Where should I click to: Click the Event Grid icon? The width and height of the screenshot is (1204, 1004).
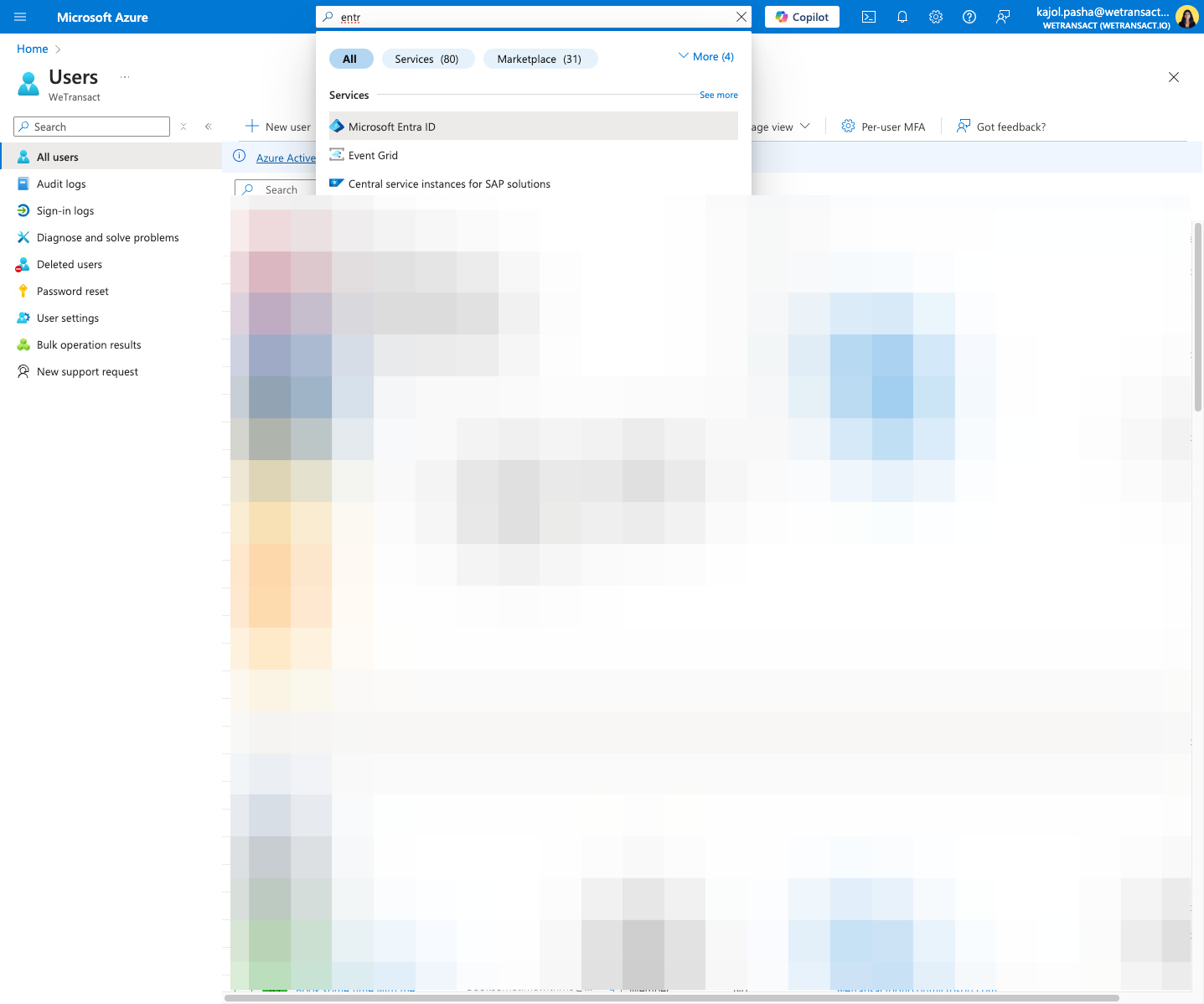point(337,155)
